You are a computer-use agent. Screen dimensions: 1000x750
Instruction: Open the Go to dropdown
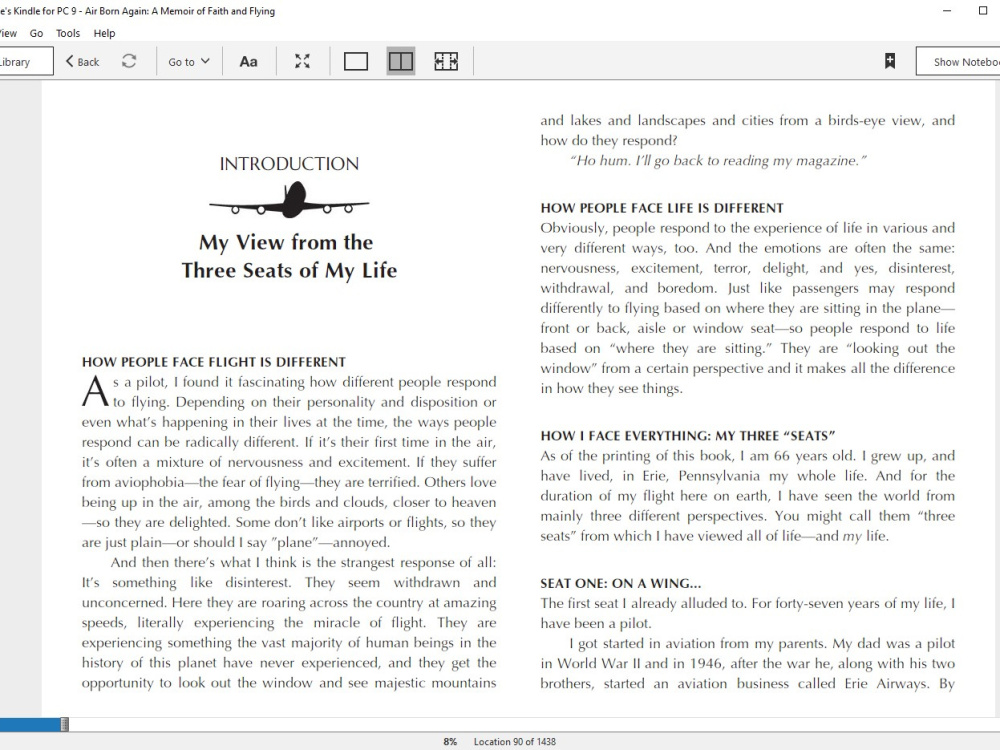coord(189,62)
